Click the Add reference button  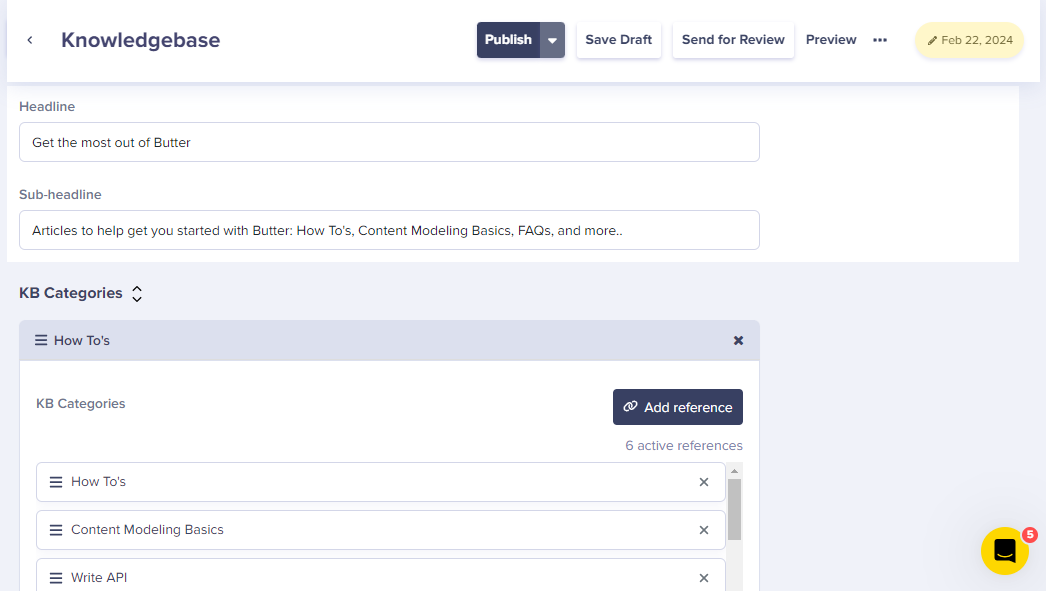point(678,407)
